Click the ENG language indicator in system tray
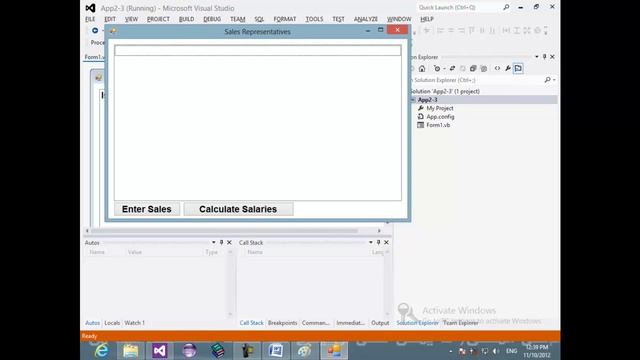 tap(511, 351)
